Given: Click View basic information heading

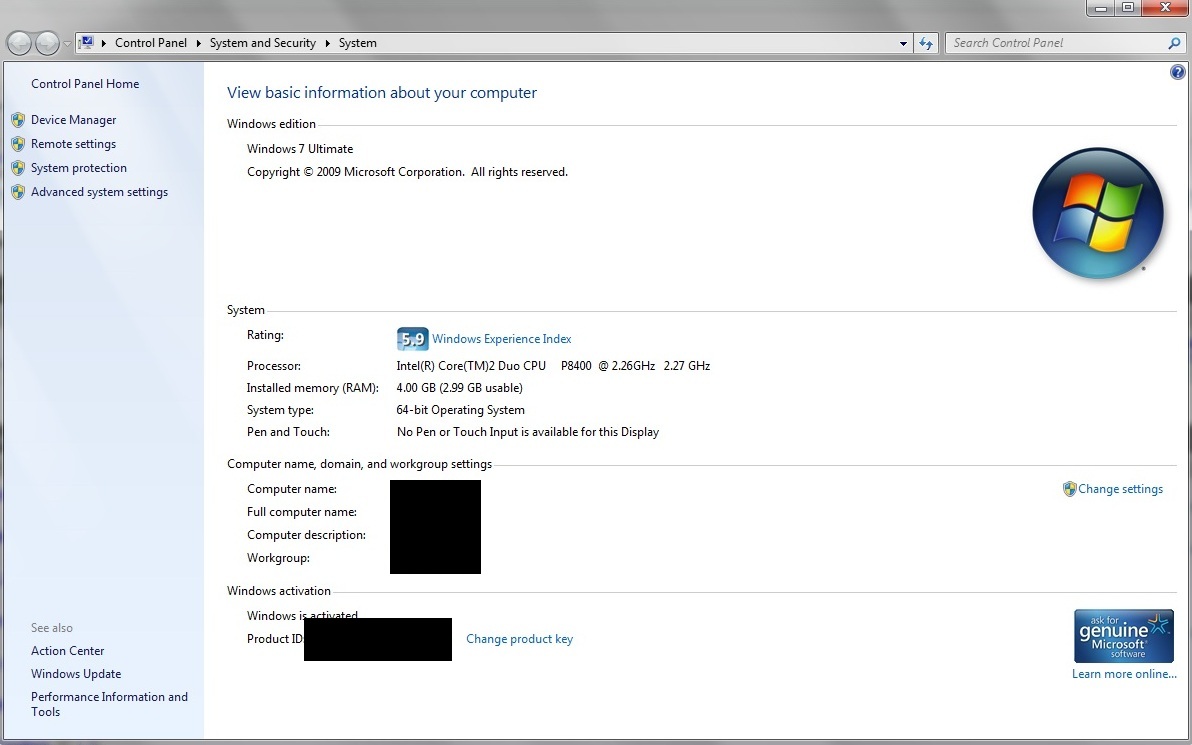Looking at the screenshot, I should click(x=382, y=93).
